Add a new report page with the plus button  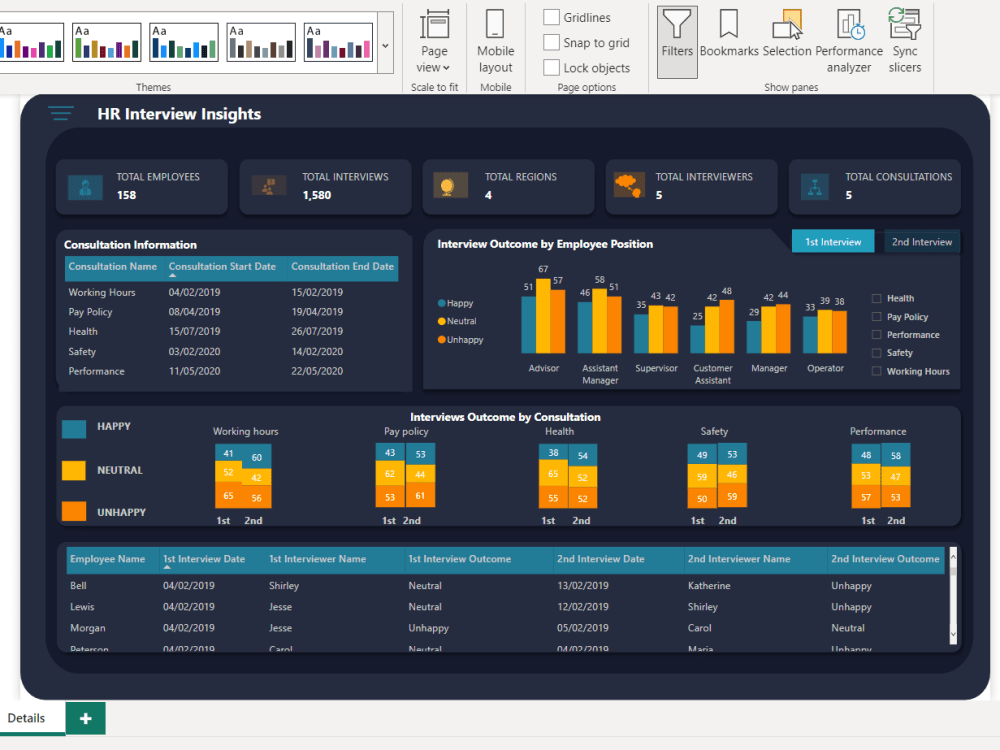[85, 718]
